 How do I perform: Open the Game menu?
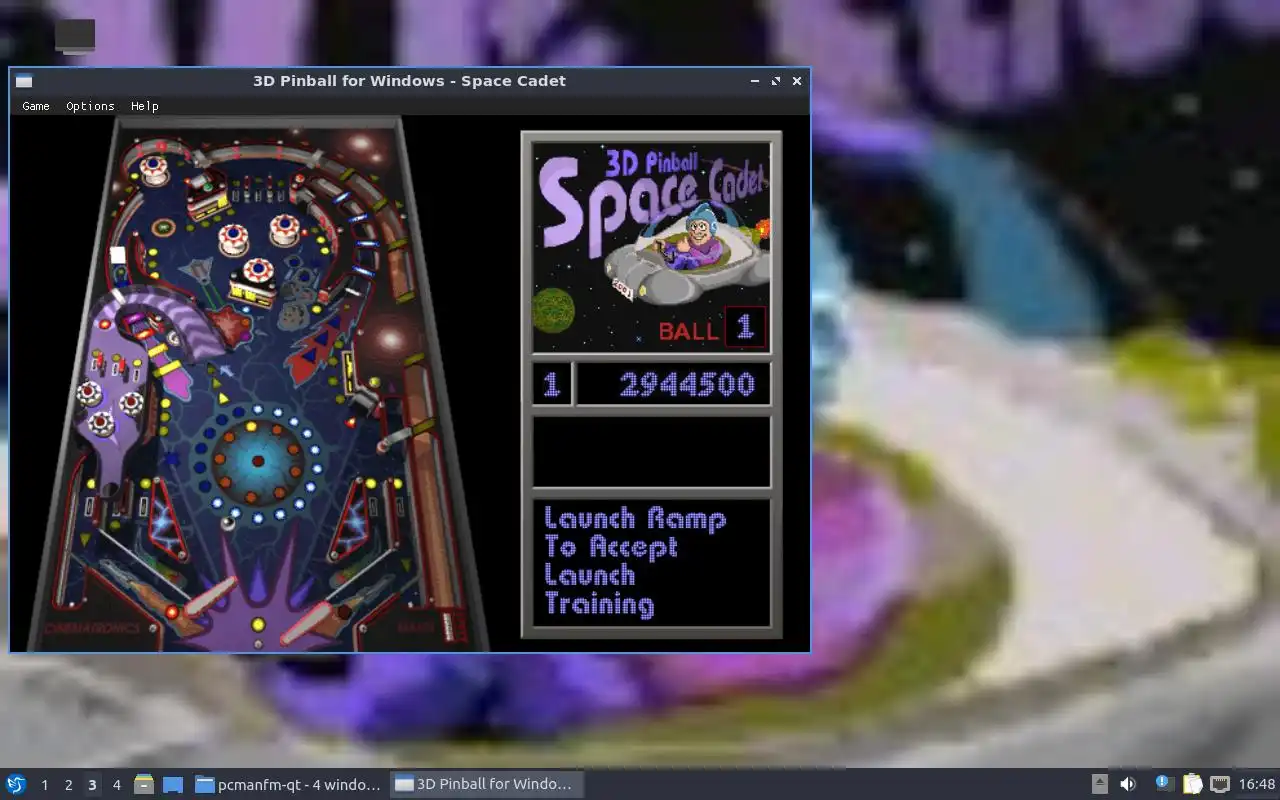(36, 106)
